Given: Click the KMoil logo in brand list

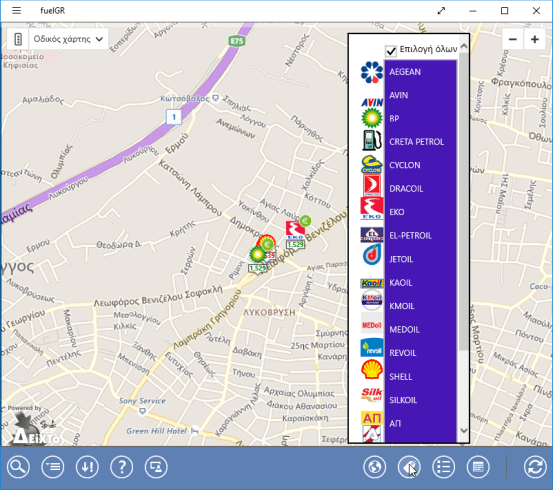Looking at the screenshot, I should pyautogui.click(x=372, y=300).
